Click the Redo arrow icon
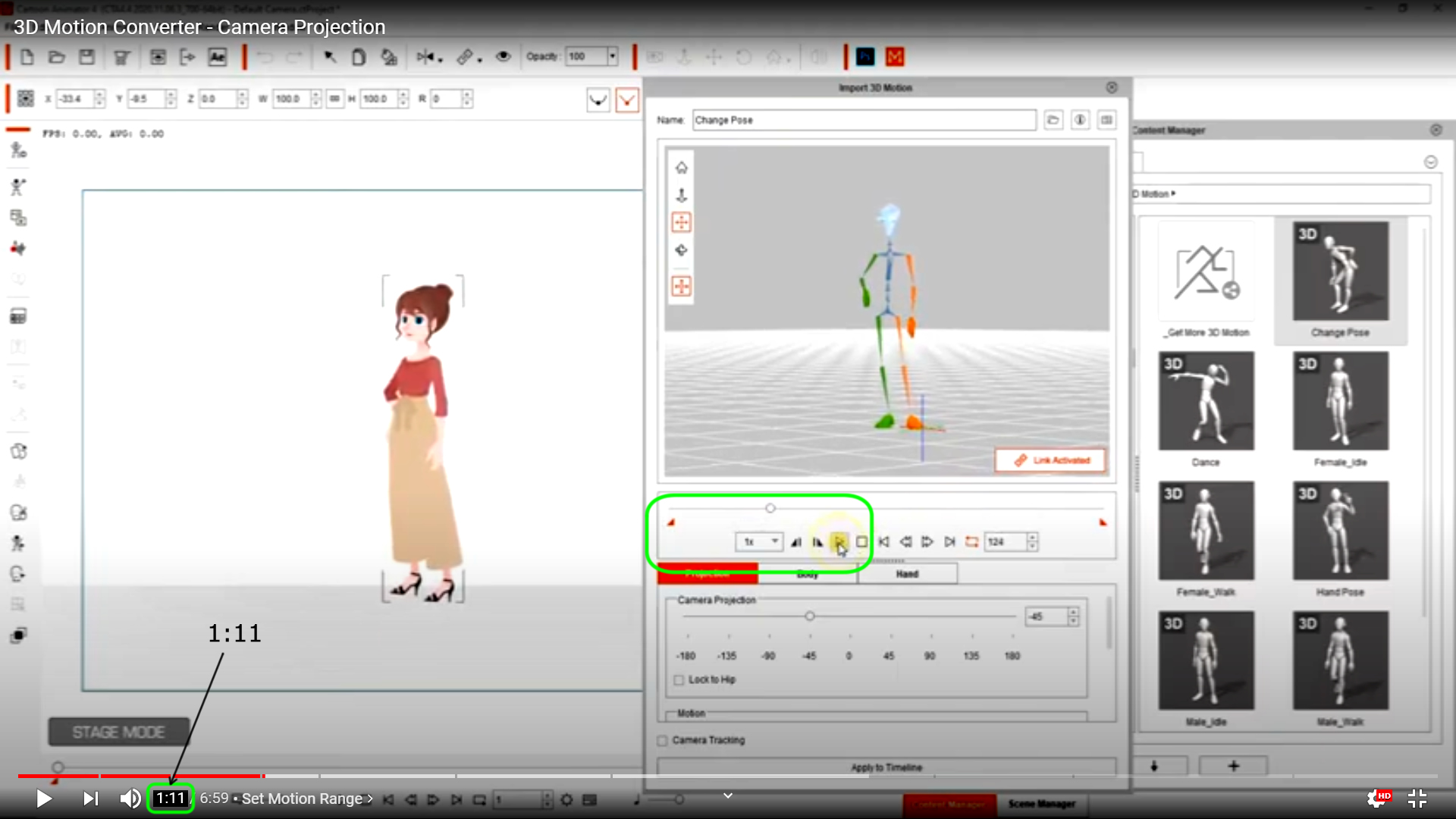 pyautogui.click(x=294, y=57)
